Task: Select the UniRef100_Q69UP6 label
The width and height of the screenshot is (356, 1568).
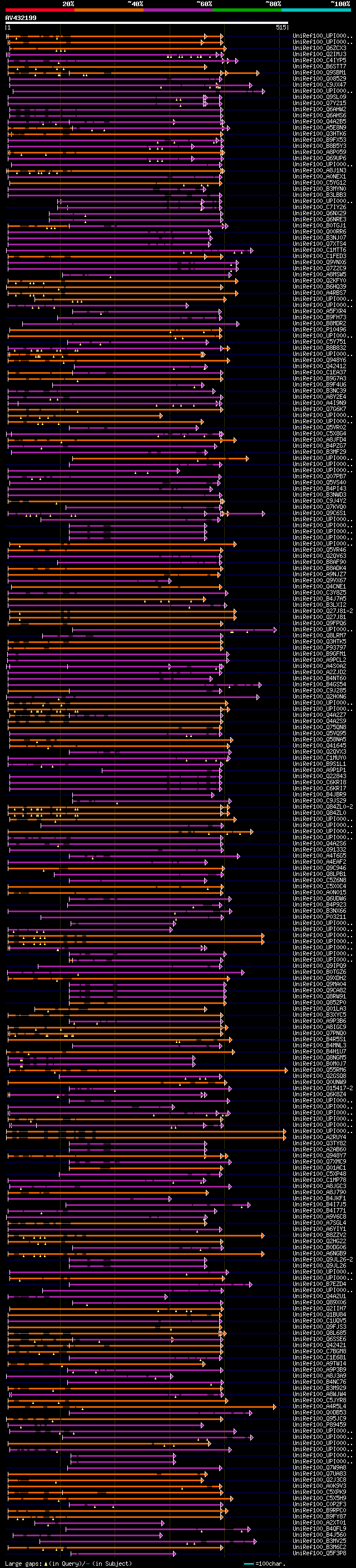Action: 319,159
